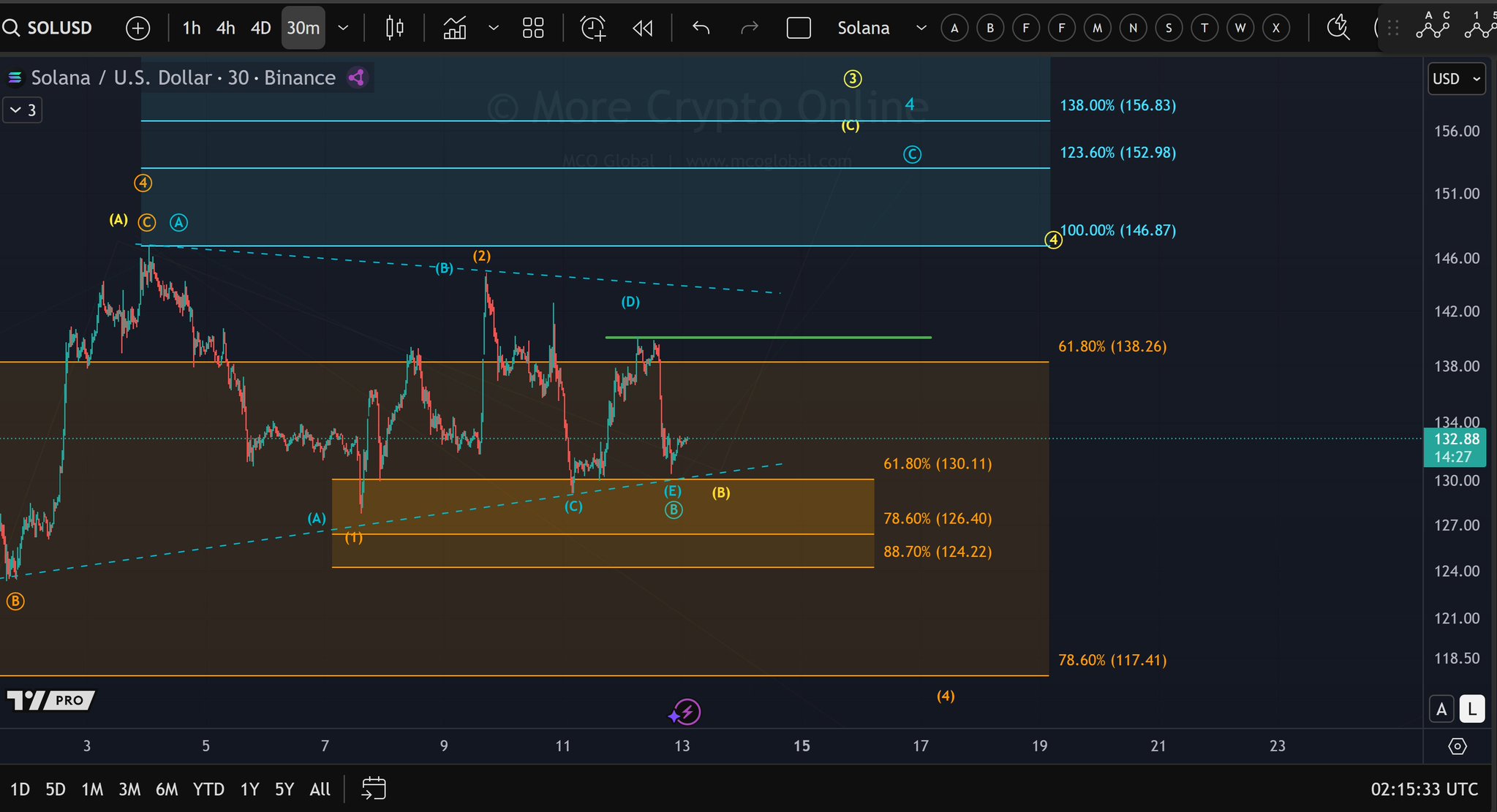The image size is (1497, 812).
Task: Toggle logarithmic scale L button
Action: pos(1471,708)
